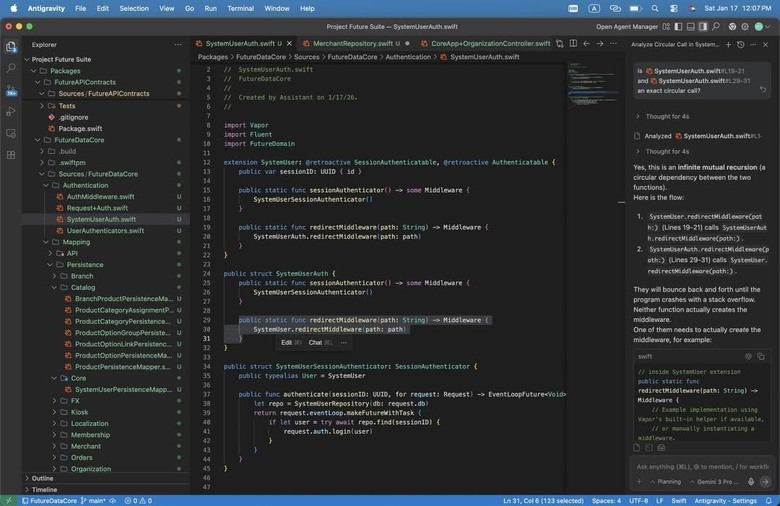
Task: Close the SystemUserAuth.swift tab
Action: [x=289, y=44]
